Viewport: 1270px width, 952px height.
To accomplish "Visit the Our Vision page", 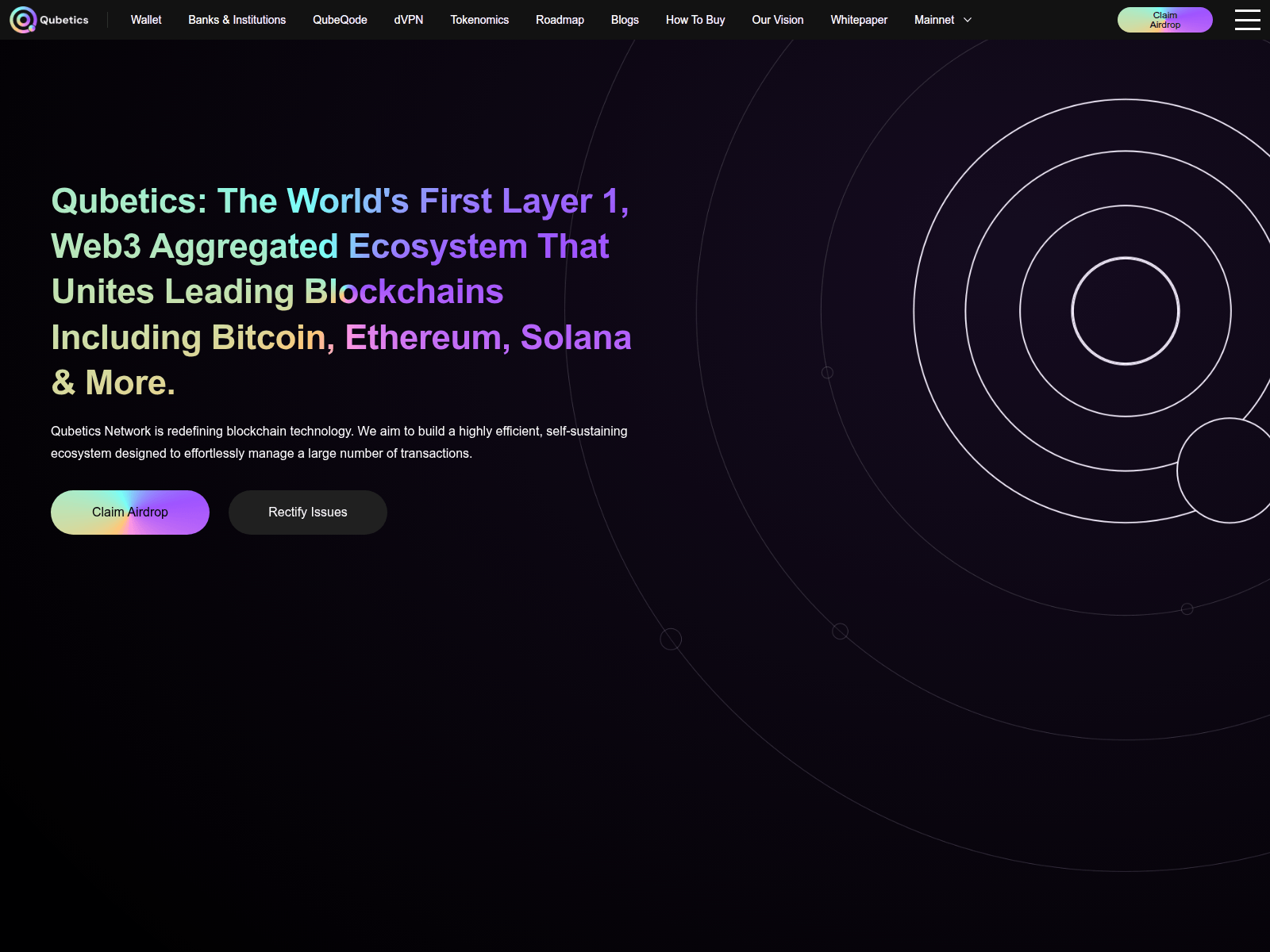I will (777, 20).
